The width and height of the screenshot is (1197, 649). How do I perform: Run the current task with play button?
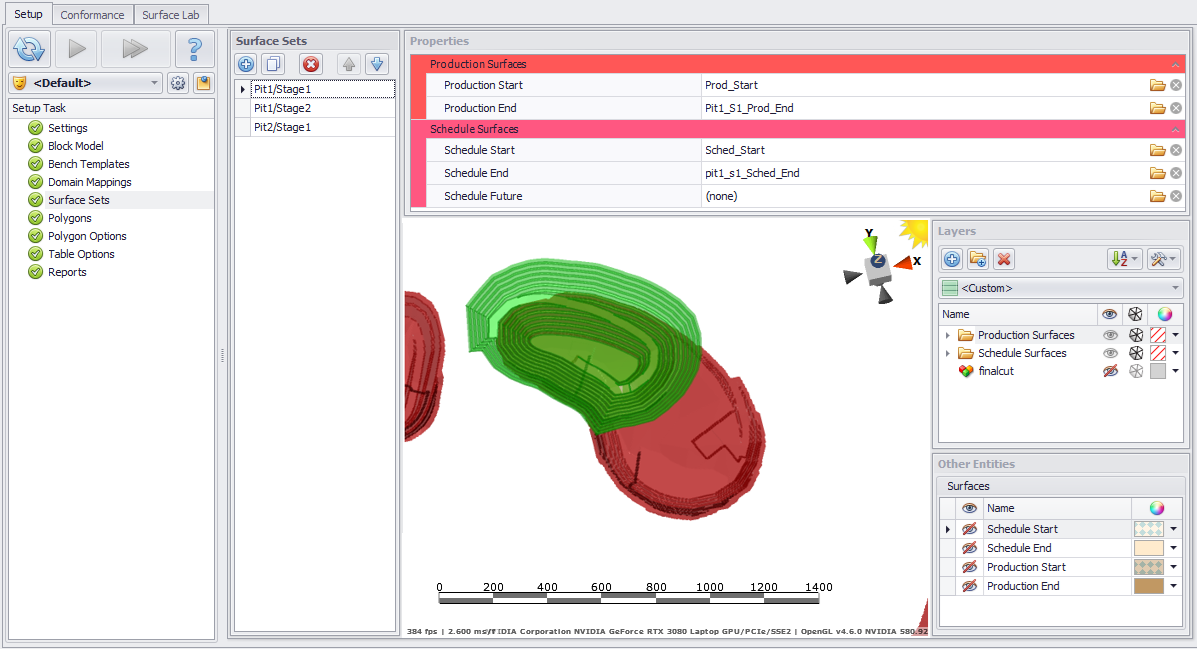[x=76, y=49]
